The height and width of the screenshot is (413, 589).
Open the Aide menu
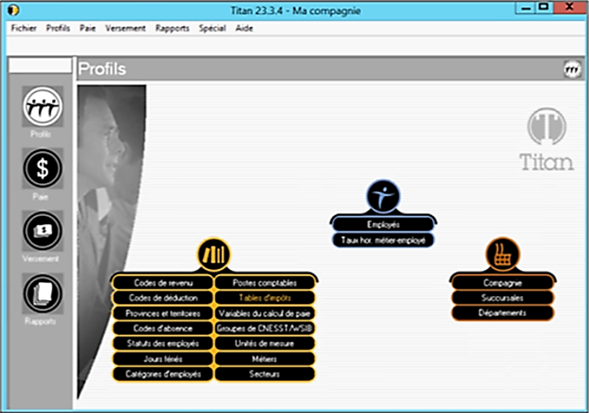(x=244, y=28)
